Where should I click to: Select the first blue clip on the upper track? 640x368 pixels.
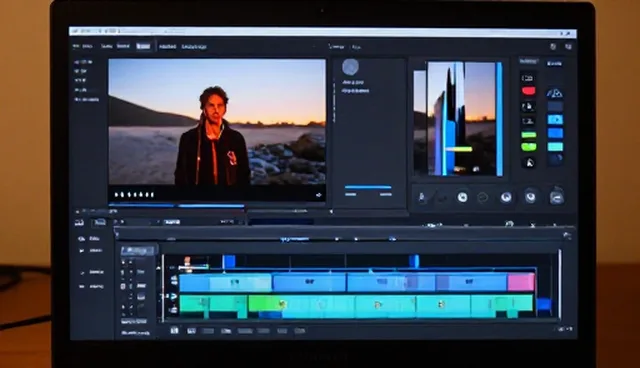[x=225, y=282]
